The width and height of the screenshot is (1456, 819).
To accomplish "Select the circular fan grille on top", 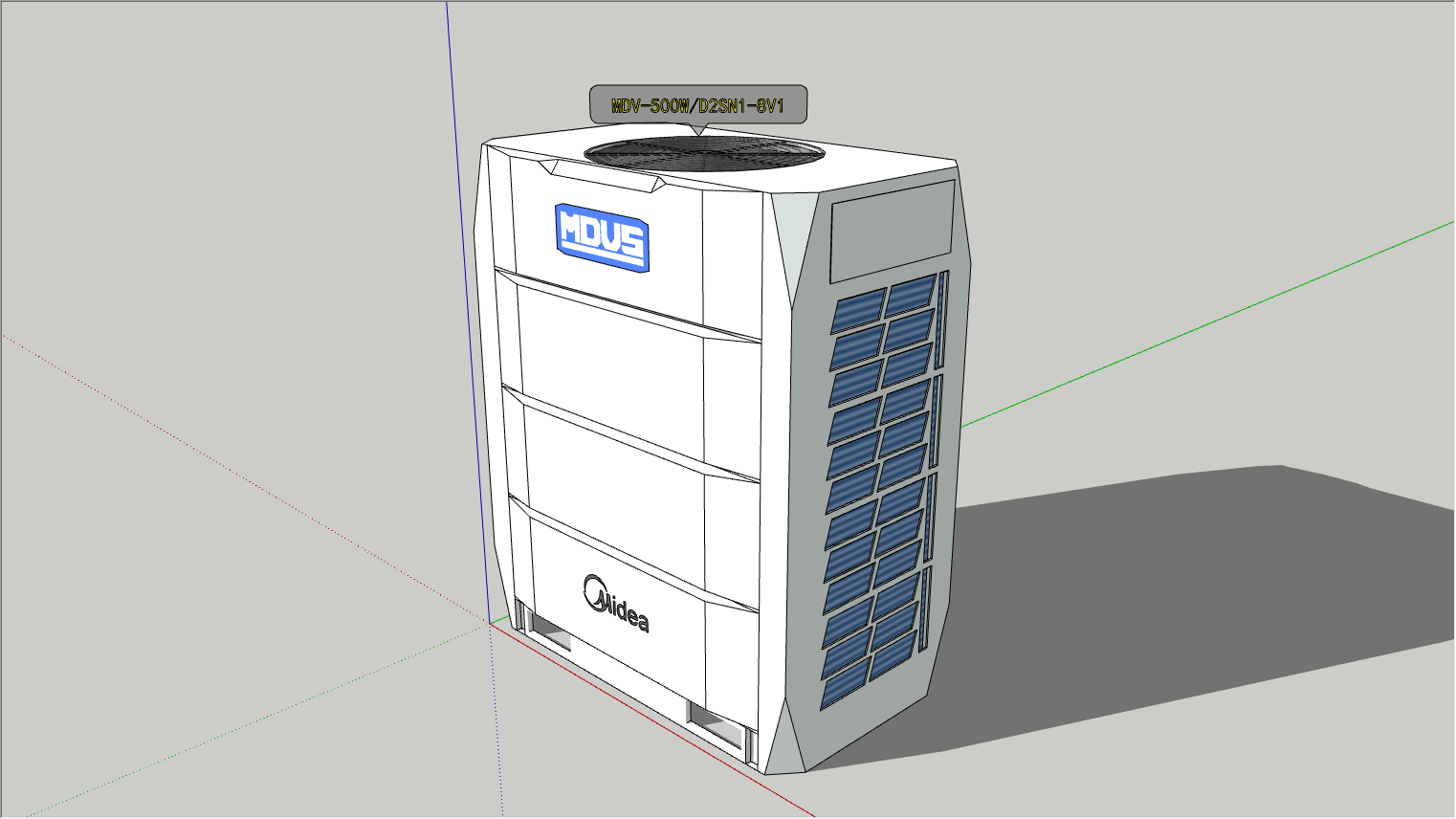I will pyautogui.click(x=704, y=153).
